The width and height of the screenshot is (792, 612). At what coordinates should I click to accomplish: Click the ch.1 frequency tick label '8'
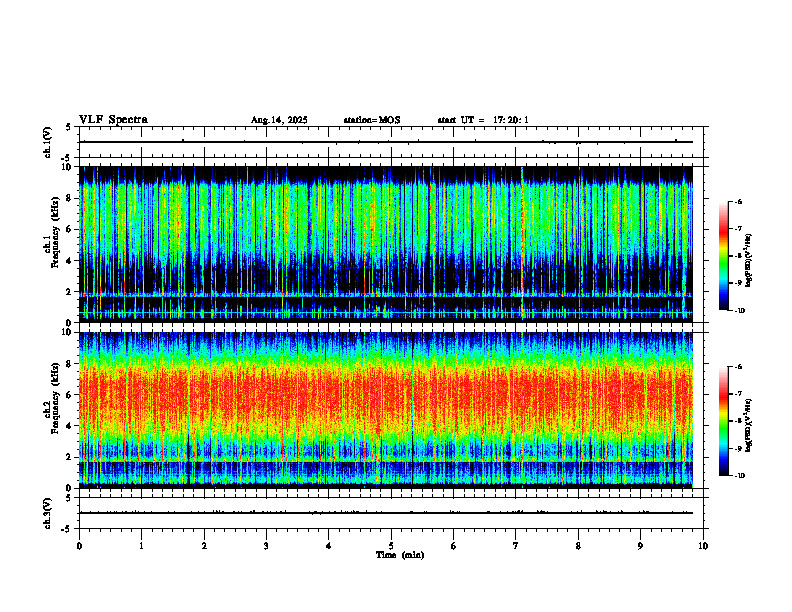(x=69, y=198)
